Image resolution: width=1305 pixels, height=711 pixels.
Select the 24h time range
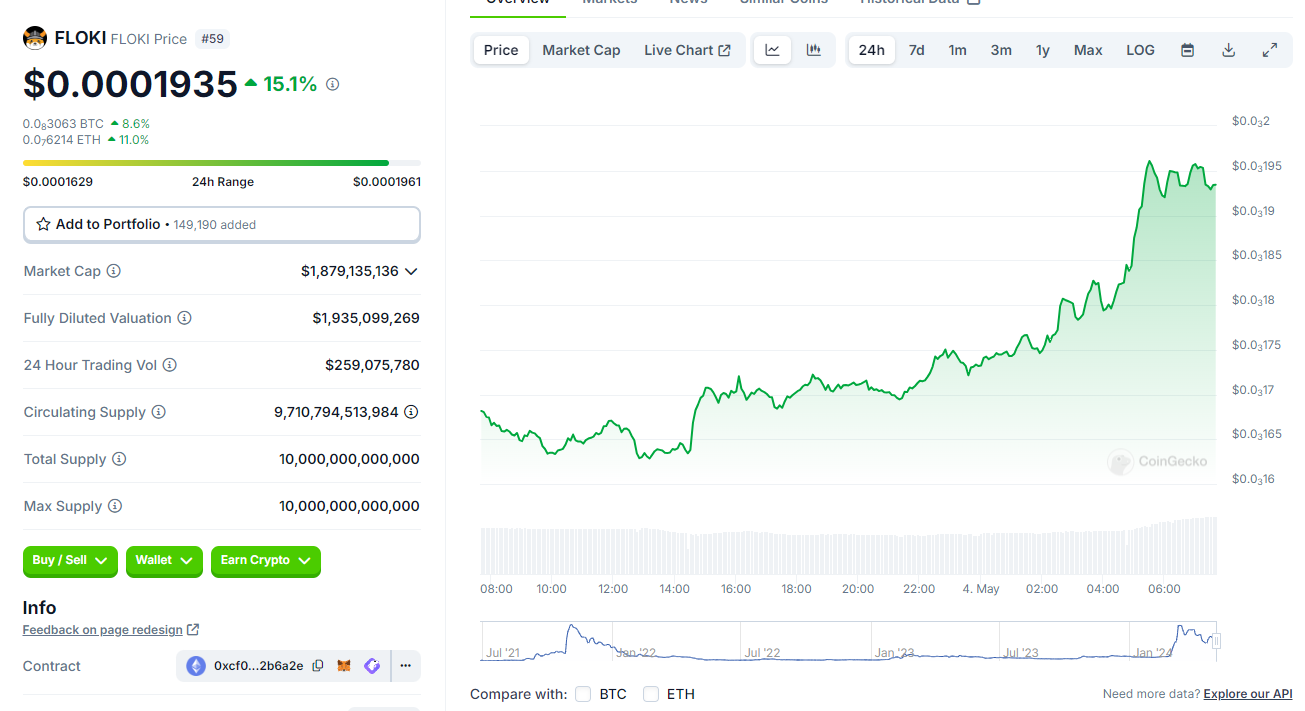pyautogui.click(x=871, y=50)
